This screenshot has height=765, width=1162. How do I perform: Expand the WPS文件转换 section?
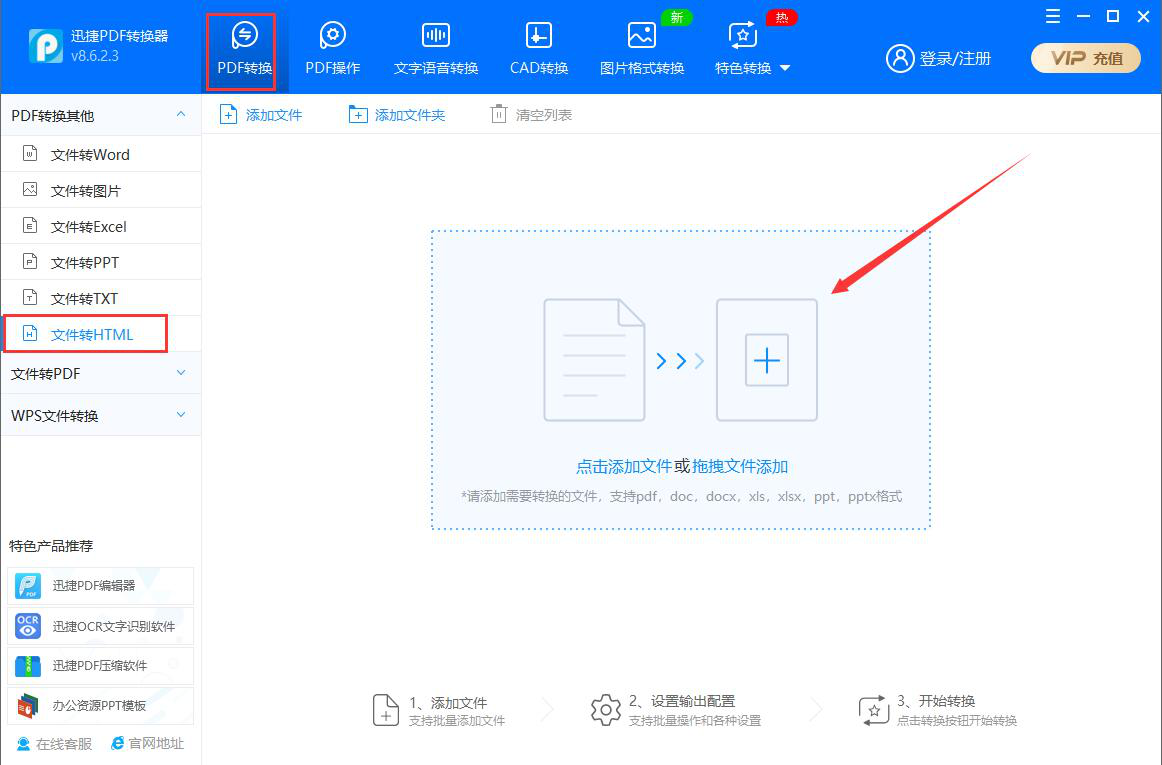coord(101,415)
